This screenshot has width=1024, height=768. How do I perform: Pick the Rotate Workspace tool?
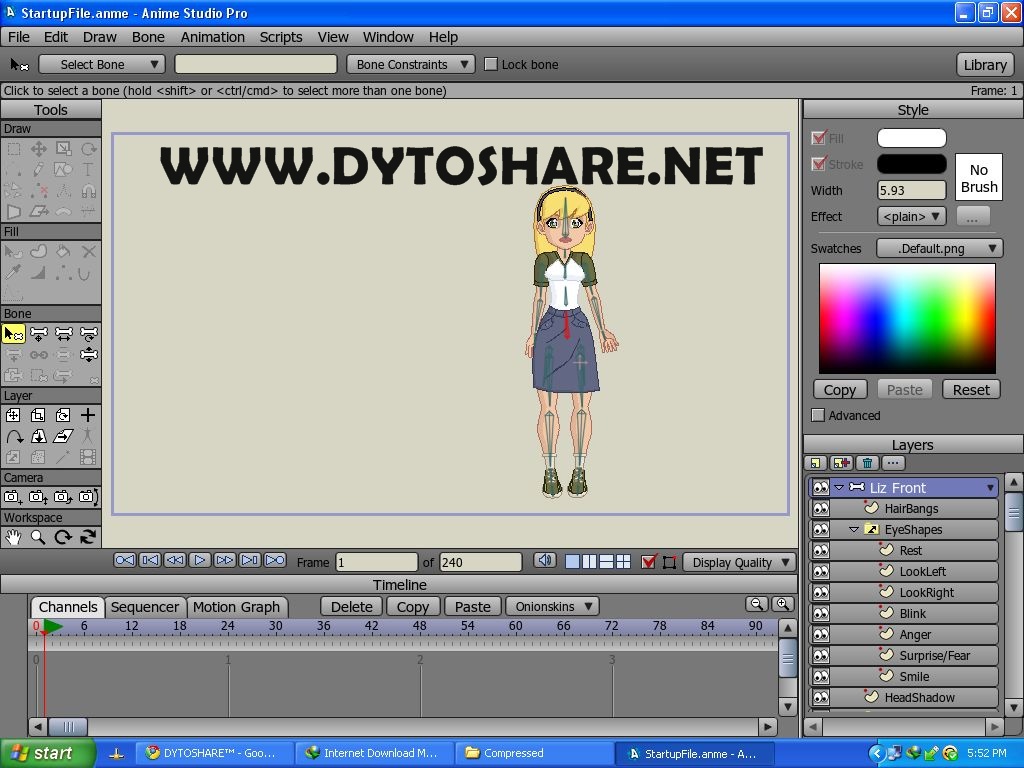tap(63, 537)
